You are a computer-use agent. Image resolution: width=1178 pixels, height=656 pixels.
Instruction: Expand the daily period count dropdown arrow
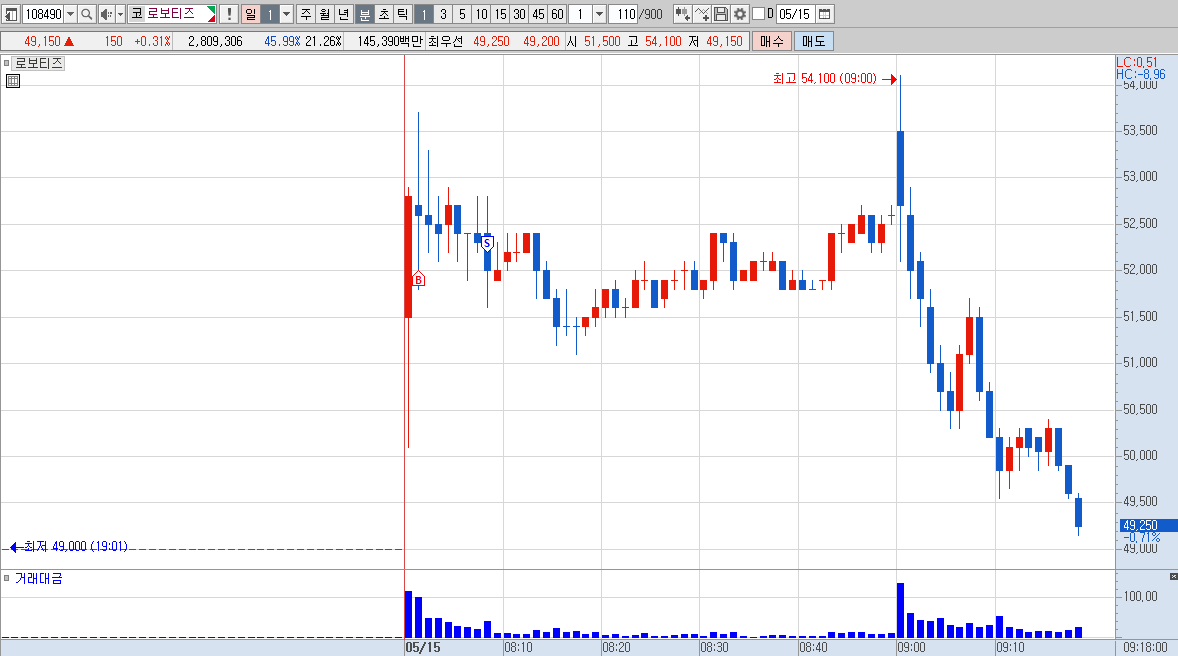pyautogui.click(x=286, y=14)
